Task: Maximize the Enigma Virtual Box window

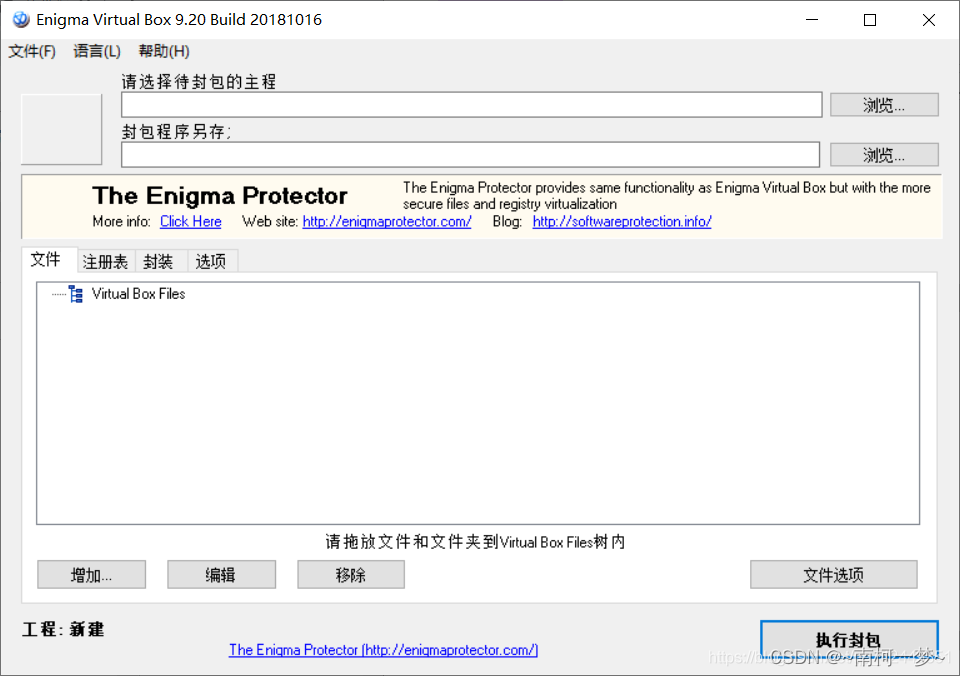Action: tap(870, 20)
